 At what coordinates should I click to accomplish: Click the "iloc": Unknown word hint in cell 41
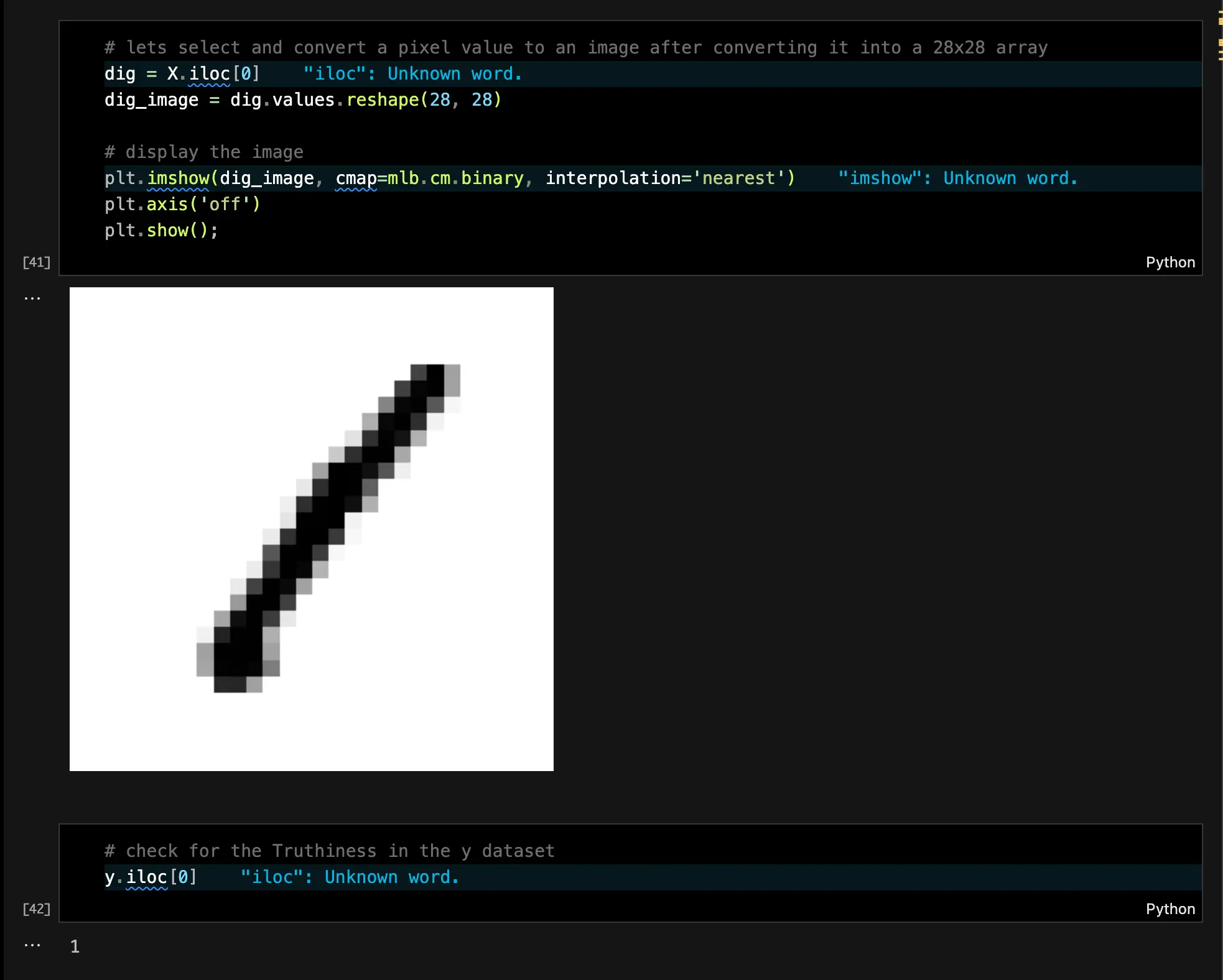coord(412,74)
